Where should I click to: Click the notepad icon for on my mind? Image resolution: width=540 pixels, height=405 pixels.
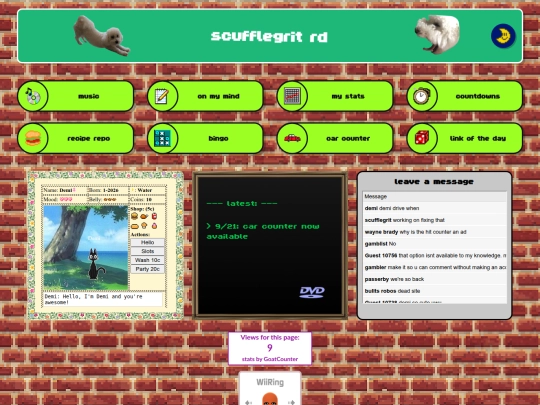click(x=162, y=96)
